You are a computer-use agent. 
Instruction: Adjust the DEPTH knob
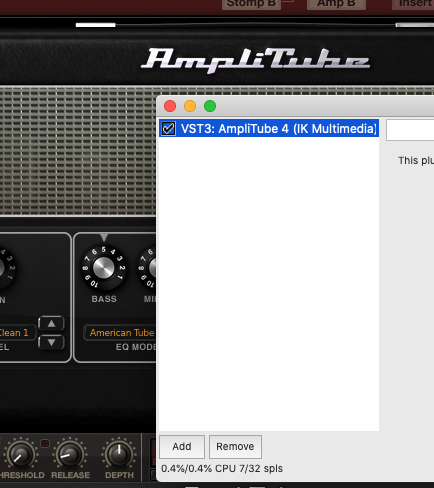119,455
